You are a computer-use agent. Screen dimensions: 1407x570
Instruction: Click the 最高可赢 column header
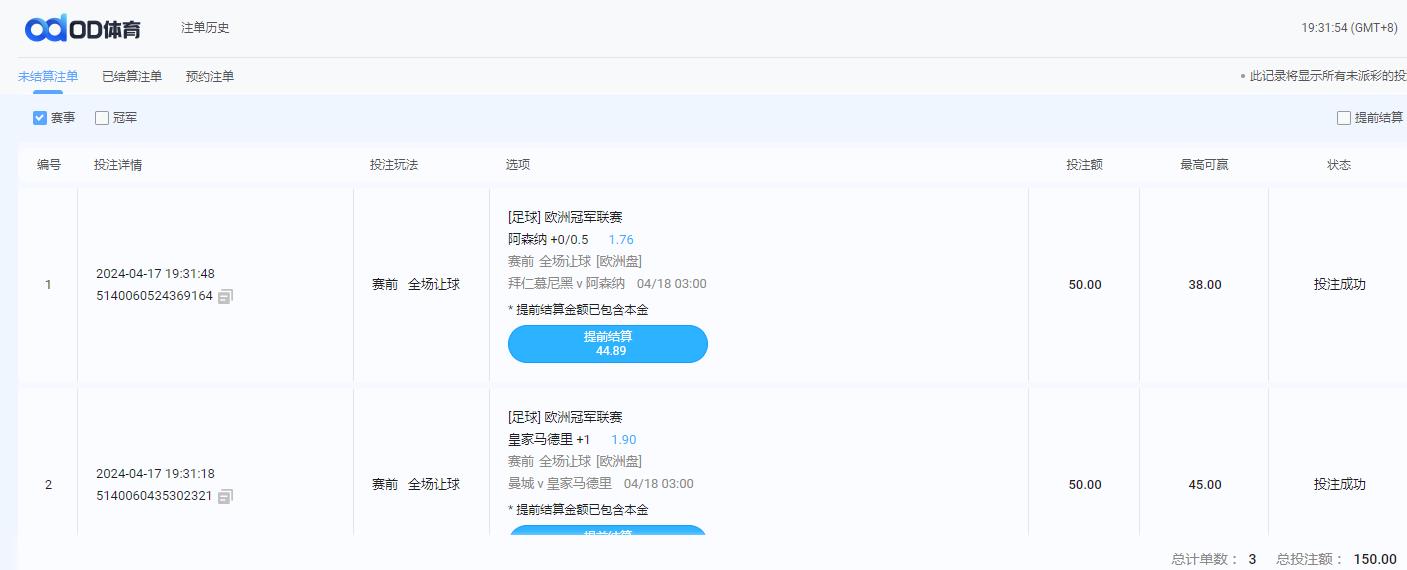click(x=1204, y=165)
